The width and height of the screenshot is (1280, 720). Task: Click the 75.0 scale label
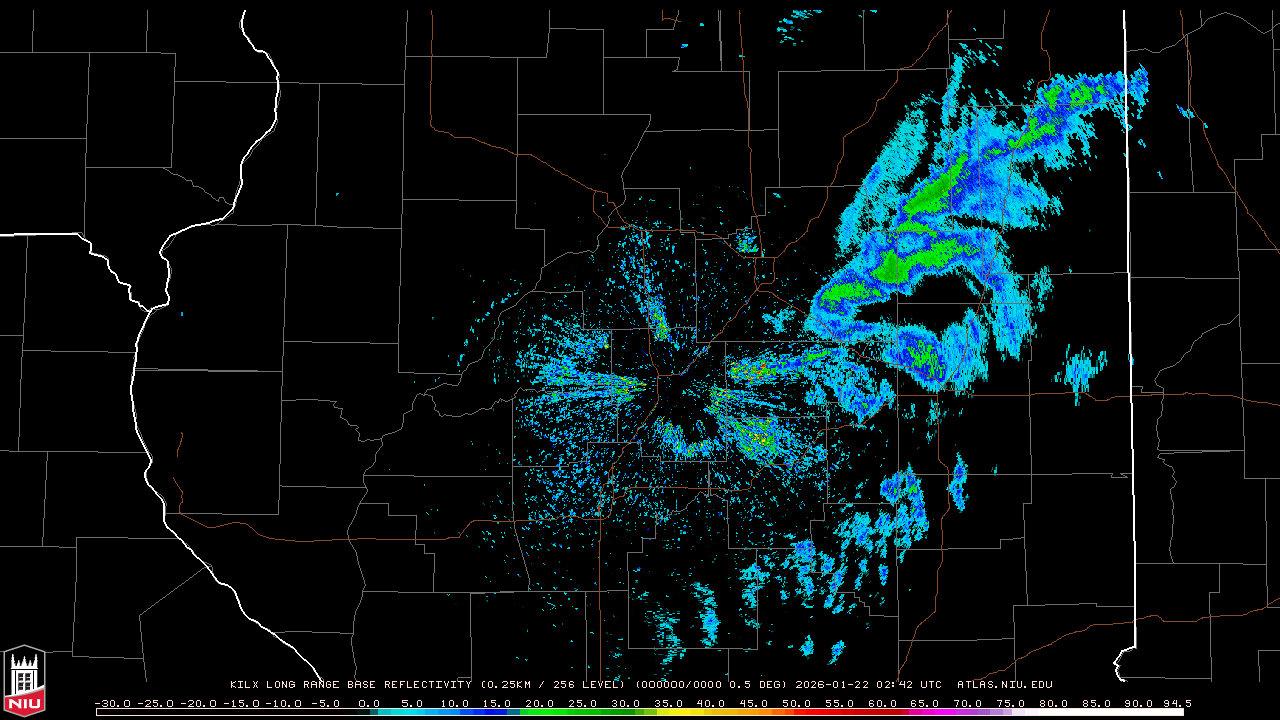pyautogui.click(x=1009, y=703)
